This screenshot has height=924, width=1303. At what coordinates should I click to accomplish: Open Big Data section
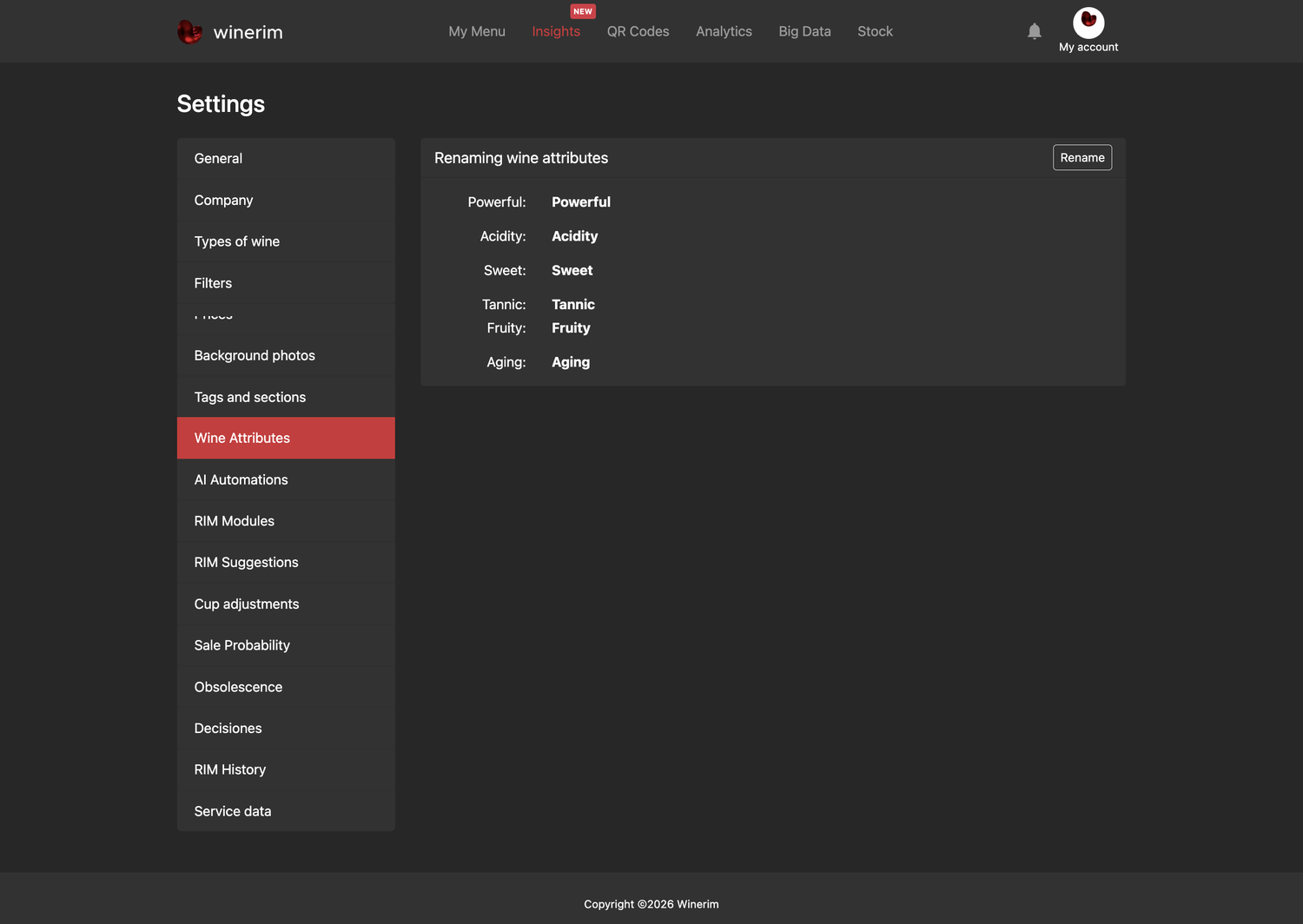pyautogui.click(x=804, y=31)
